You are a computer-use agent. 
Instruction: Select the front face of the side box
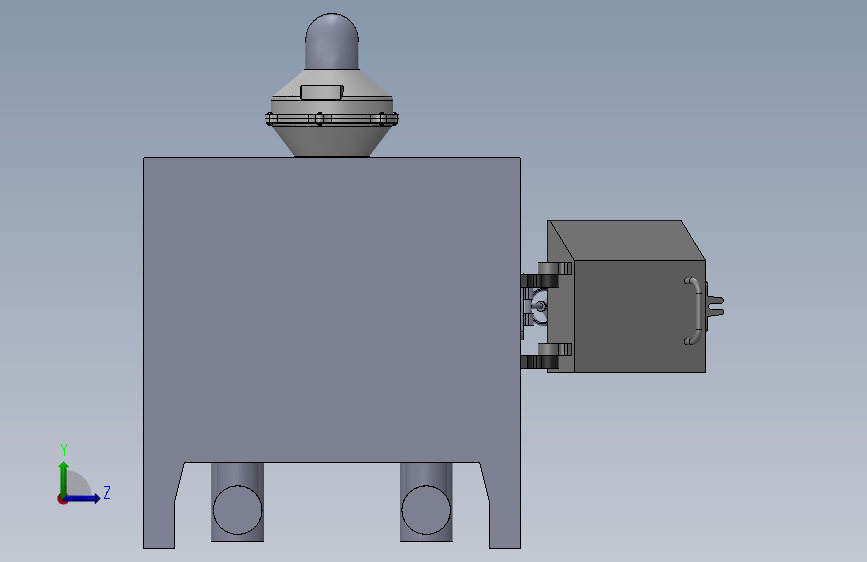(640, 316)
